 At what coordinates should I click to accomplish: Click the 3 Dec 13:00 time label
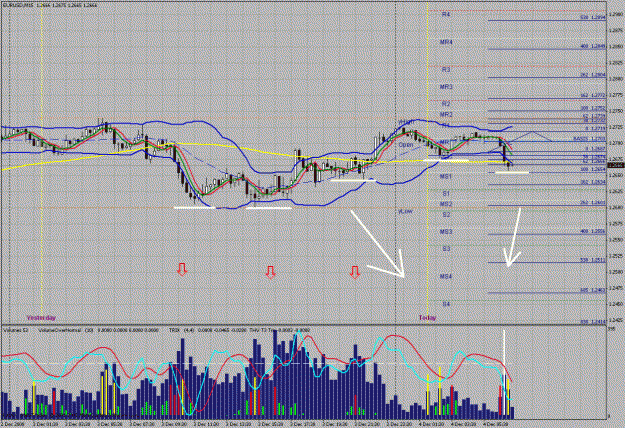click(x=238, y=425)
